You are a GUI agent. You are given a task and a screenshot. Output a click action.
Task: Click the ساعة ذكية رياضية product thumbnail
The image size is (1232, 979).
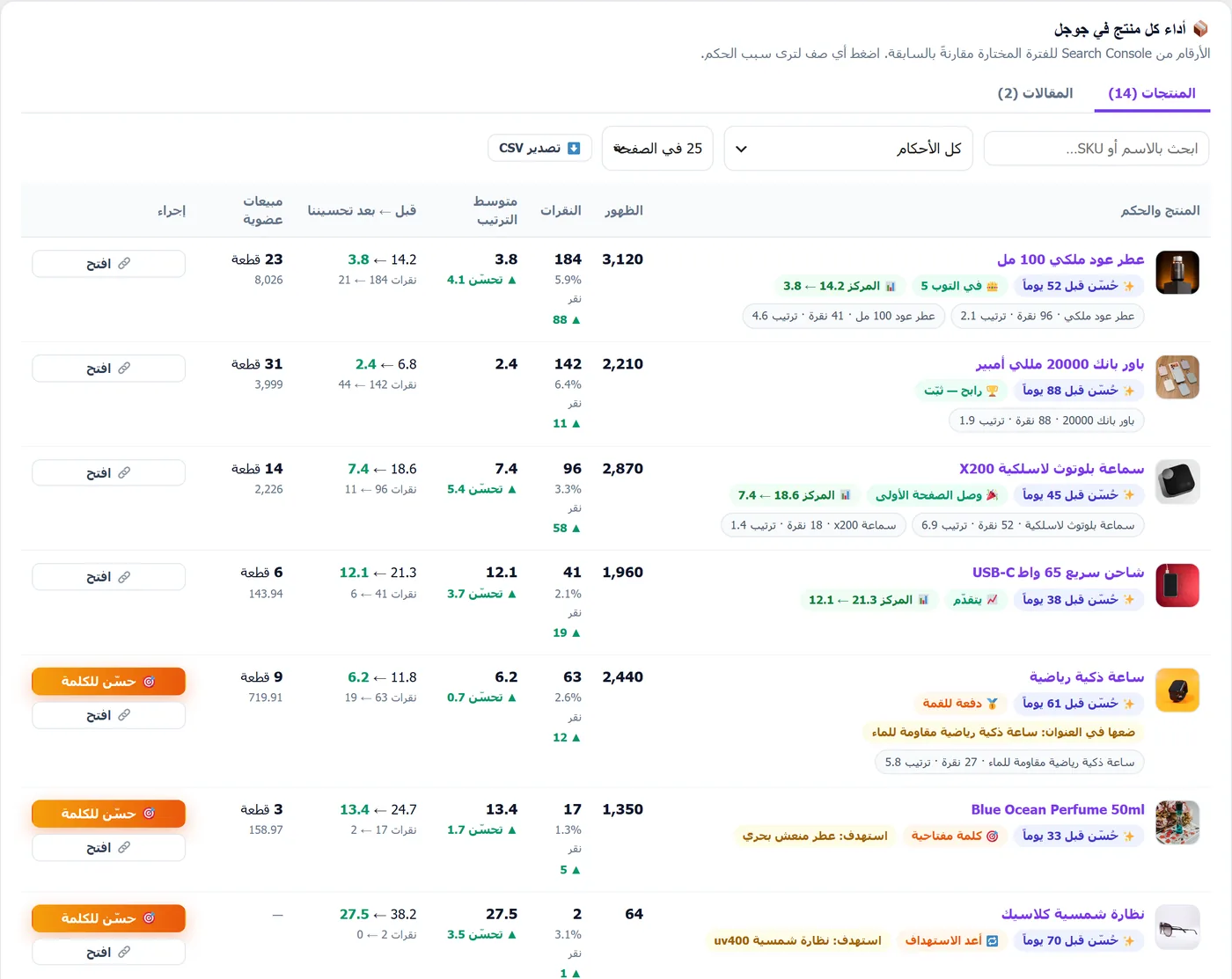[x=1177, y=690]
